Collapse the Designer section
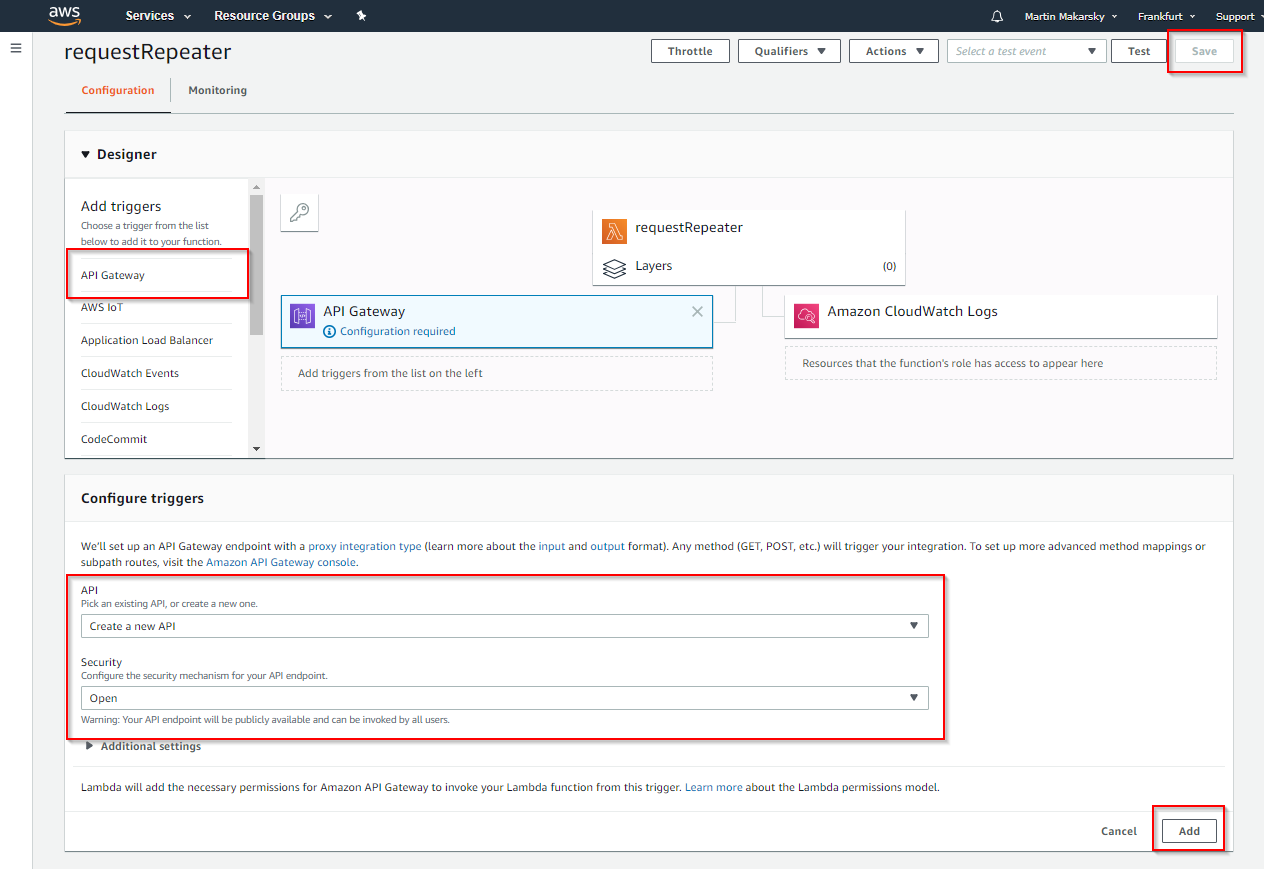 tap(85, 154)
